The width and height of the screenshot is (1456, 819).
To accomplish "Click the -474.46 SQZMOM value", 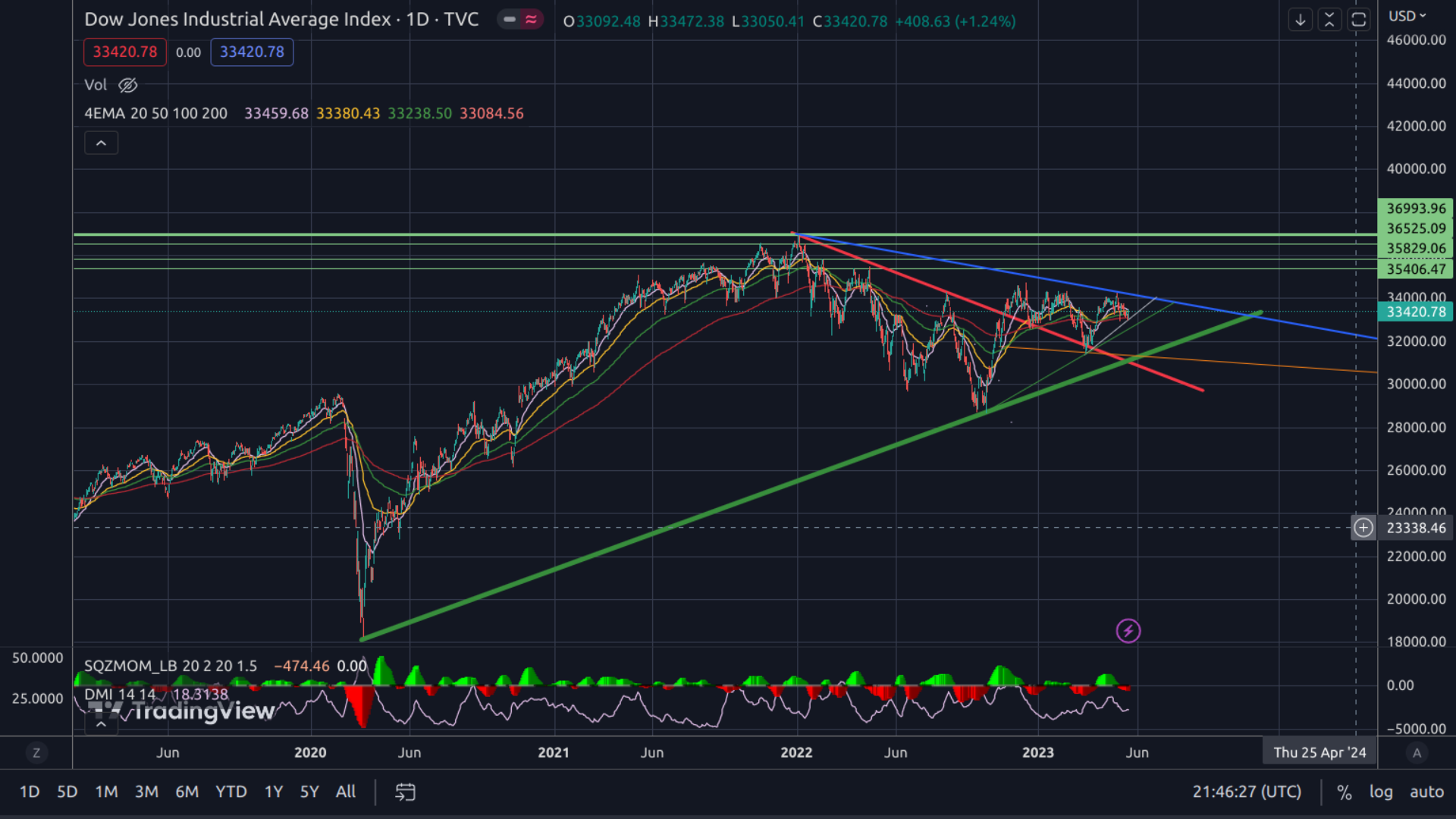I will pyautogui.click(x=302, y=666).
